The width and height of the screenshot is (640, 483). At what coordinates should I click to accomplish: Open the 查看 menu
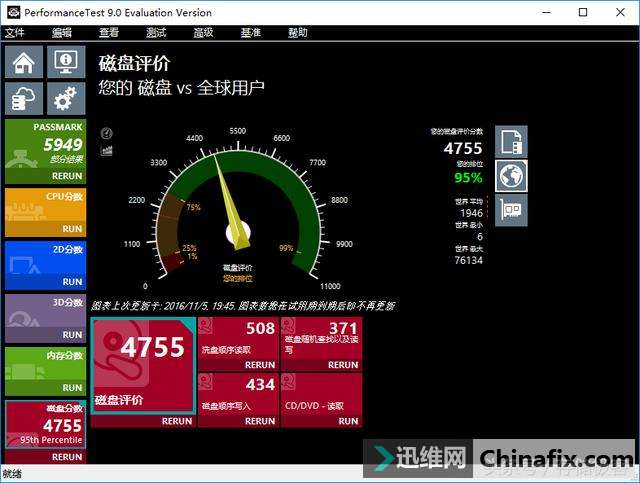click(x=109, y=33)
